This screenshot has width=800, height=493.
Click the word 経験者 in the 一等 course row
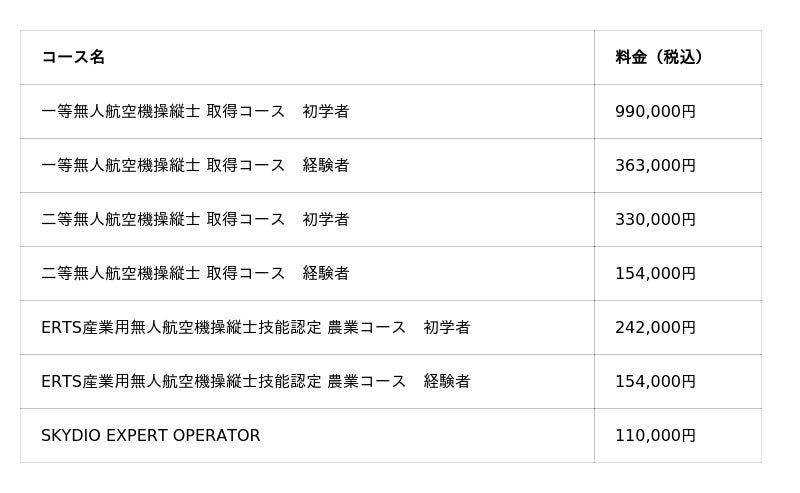tap(326, 166)
